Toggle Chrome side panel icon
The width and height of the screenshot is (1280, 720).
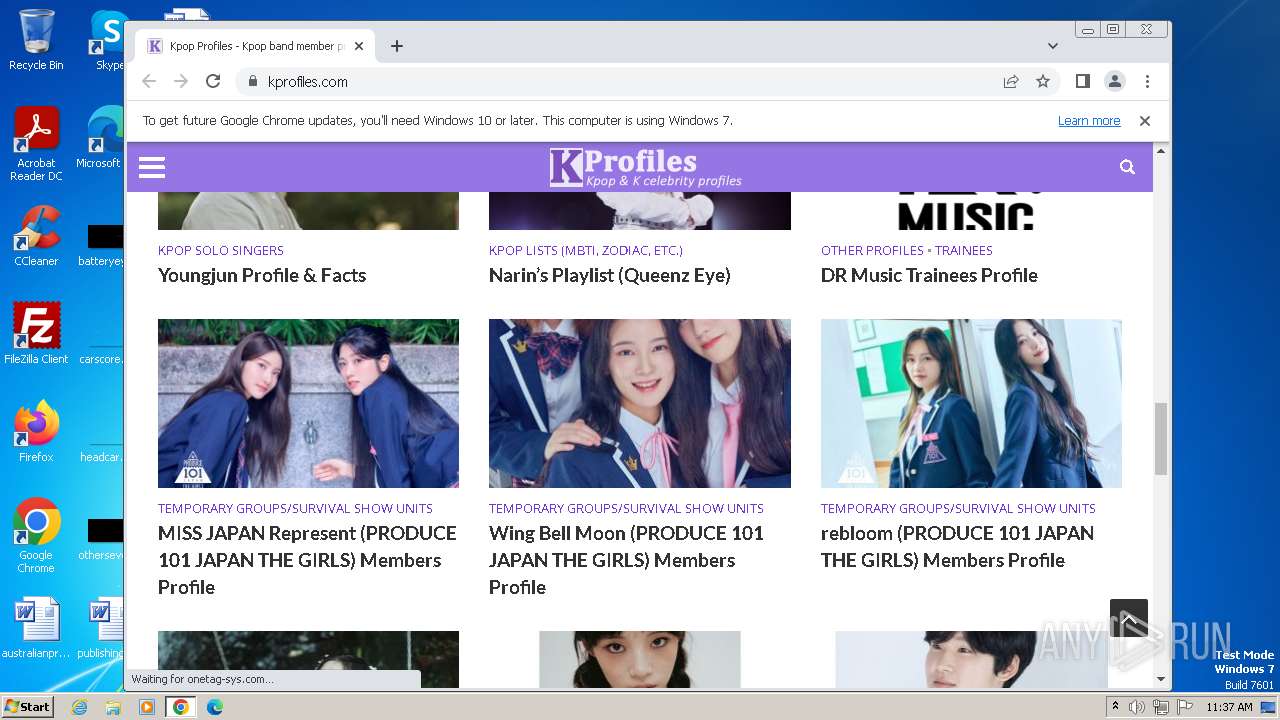coord(1082,82)
